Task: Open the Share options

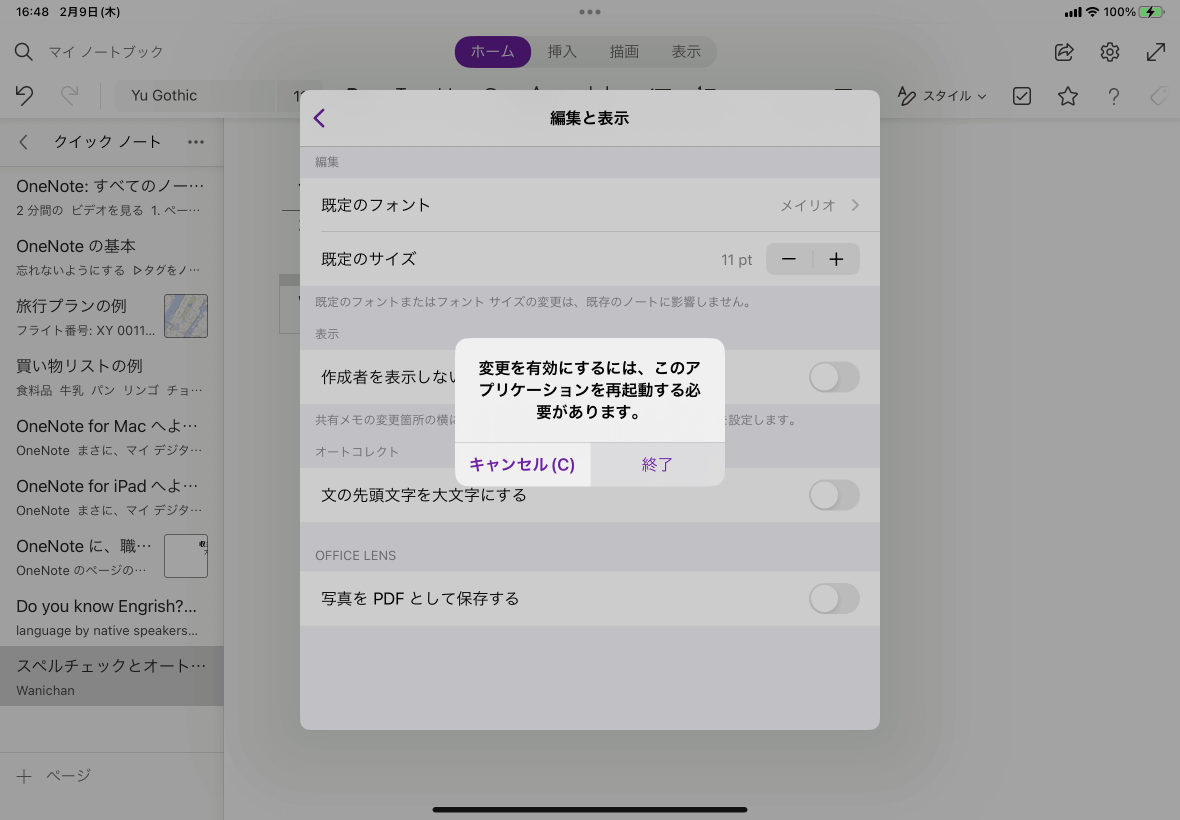Action: tap(1063, 52)
